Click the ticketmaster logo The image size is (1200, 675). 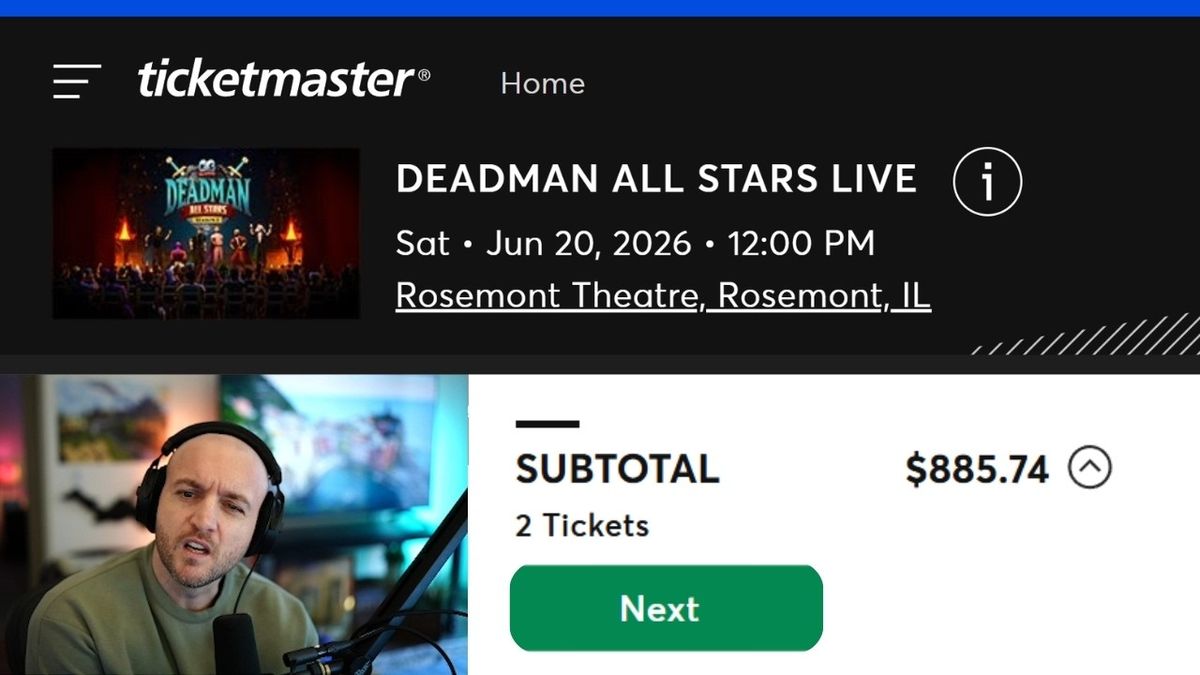coord(275,80)
